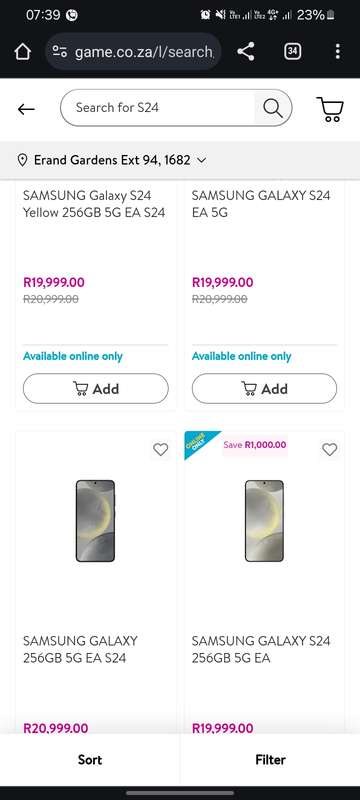Toggle wishlist heart on Save R1,000.00 product
The width and height of the screenshot is (360, 800).
click(330, 449)
